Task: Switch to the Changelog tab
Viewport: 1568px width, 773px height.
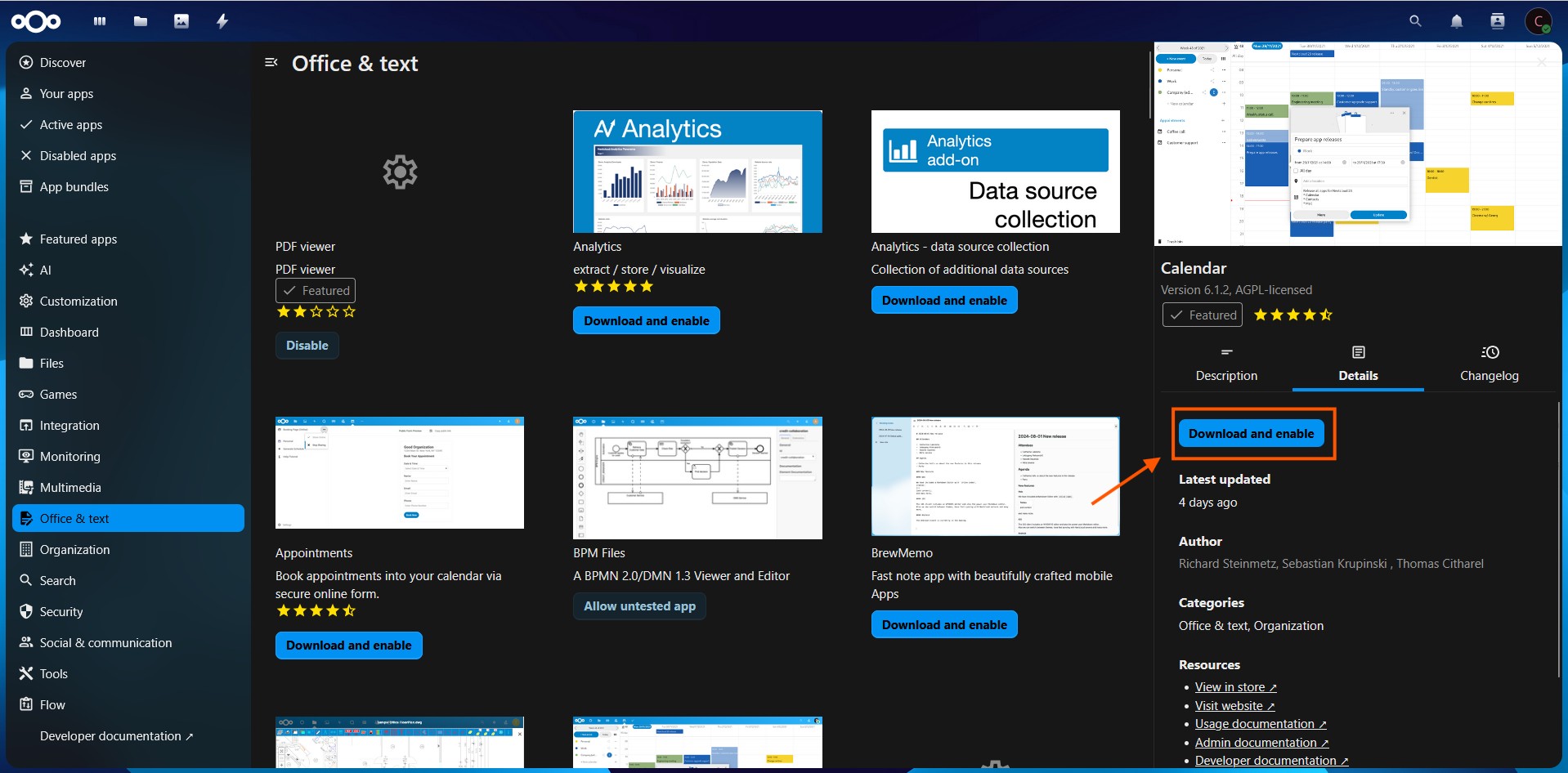Action: pos(1489,364)
